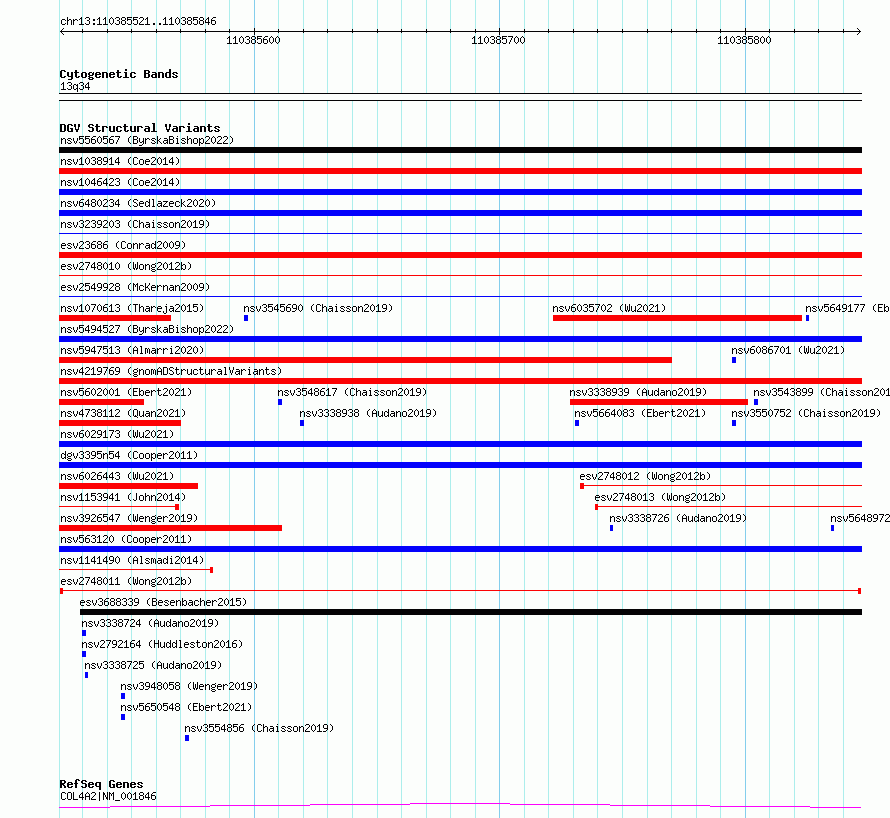The height and width of the screenshot is (818, 890).
Task: Click the nsv5947513 (Almarri2020) label
Action: (132, 350)
